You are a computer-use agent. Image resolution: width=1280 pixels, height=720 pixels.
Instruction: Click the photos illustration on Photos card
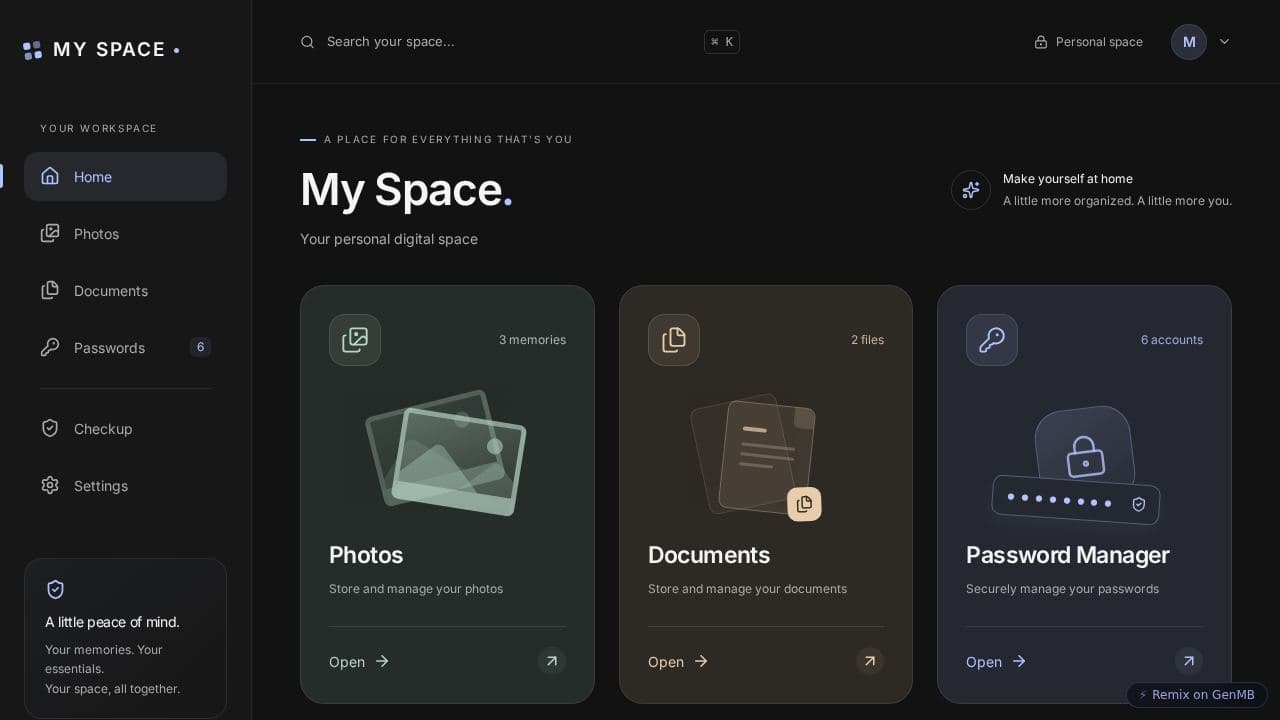click(446, 453)
